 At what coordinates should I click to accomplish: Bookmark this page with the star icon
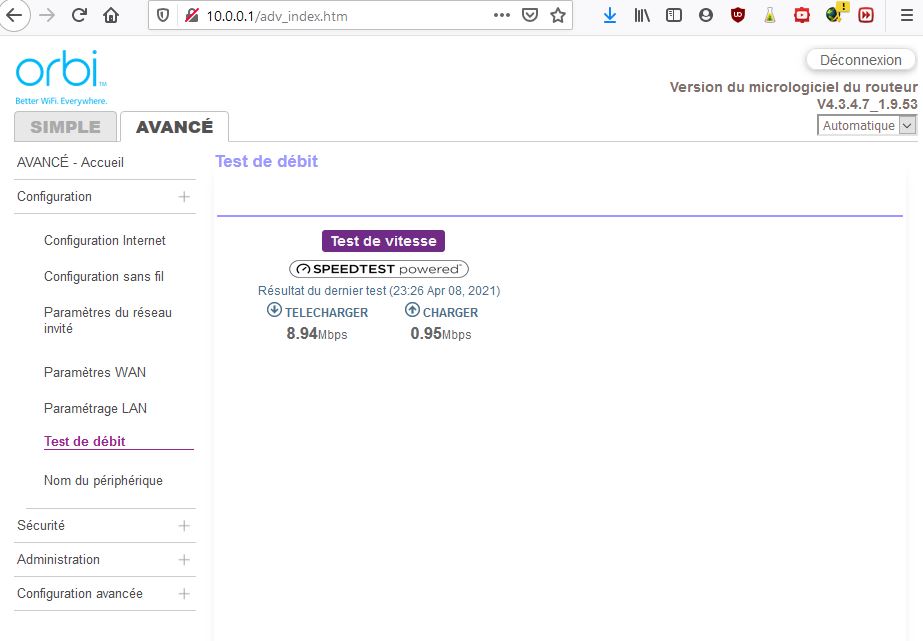point(558,16)
